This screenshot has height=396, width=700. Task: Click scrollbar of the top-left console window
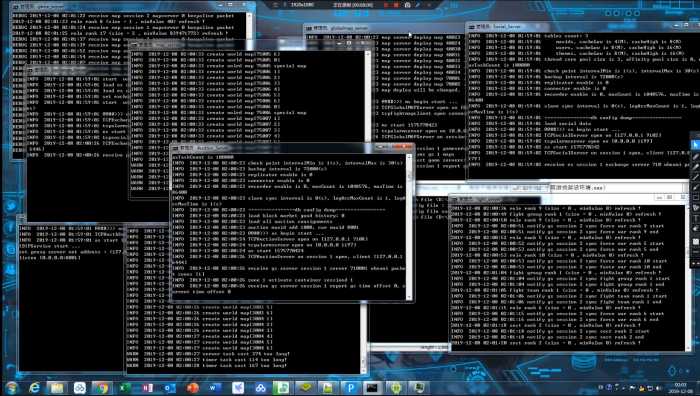pyautogui.click(x=249, y=27)
